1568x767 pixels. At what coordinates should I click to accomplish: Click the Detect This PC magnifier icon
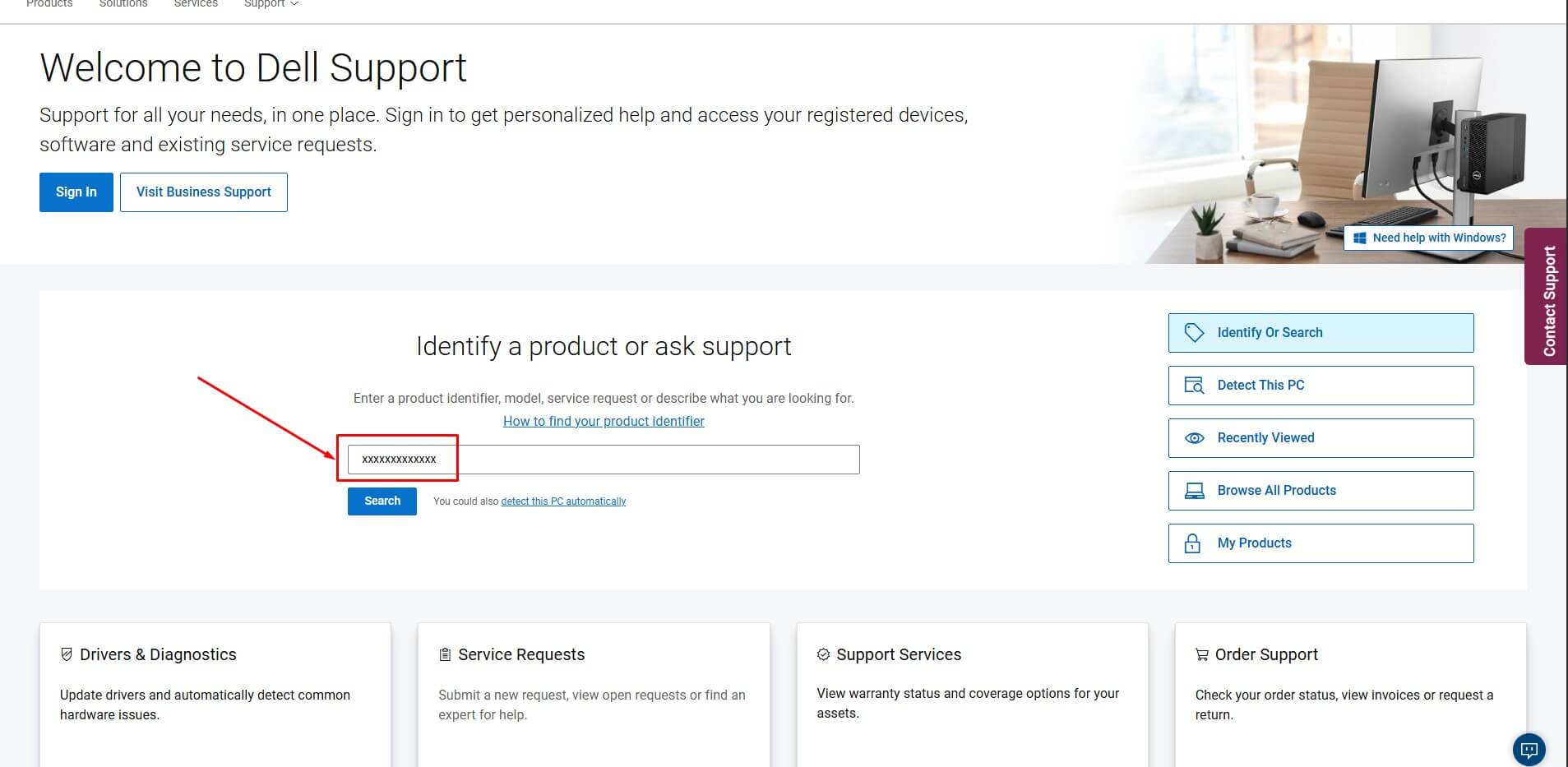pyautogui.click(x=1194, y=385)
